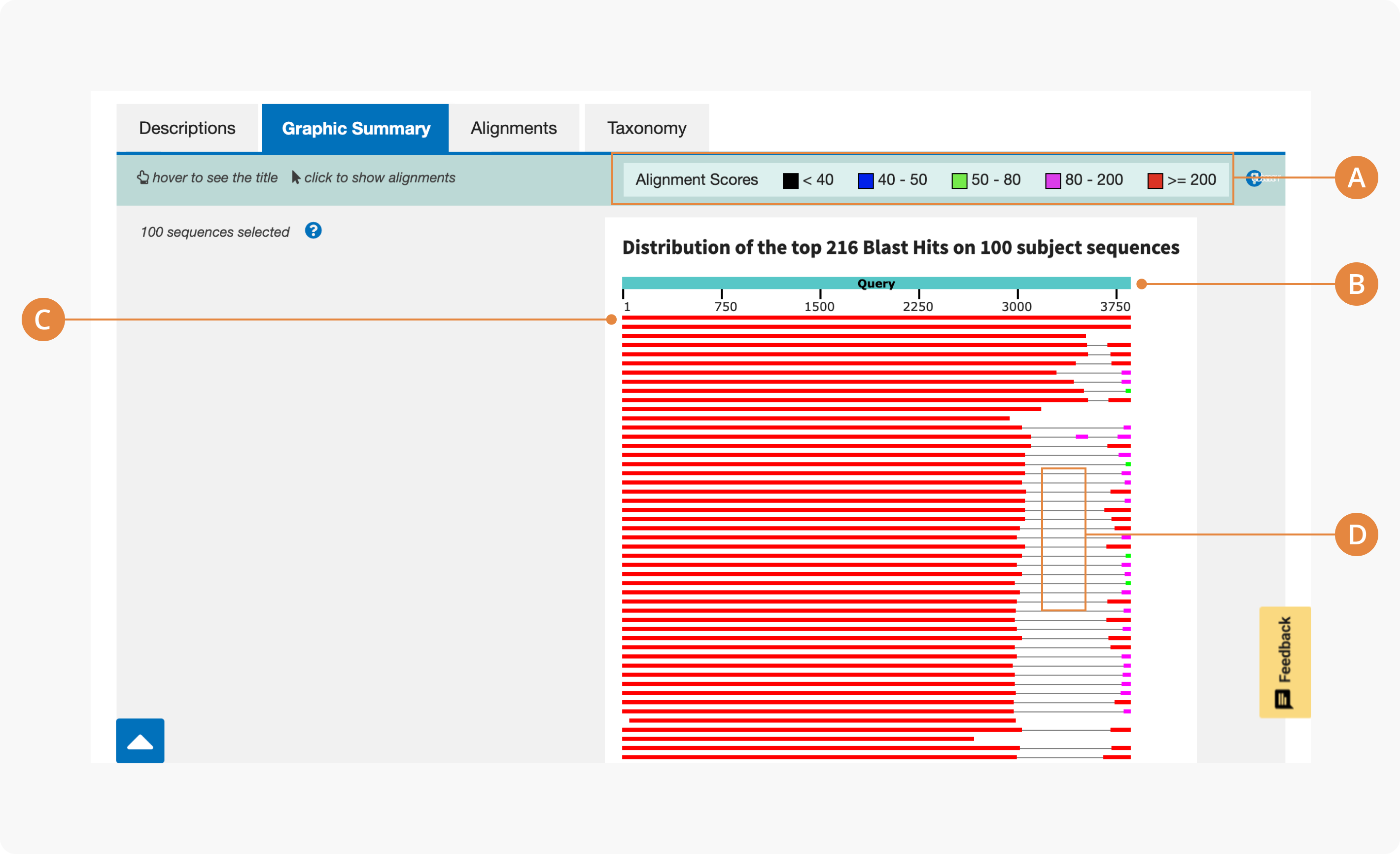The height and width of the screenshot is (854, 1400).
Task: Click the teal Query bar
Action: [875, 283]
